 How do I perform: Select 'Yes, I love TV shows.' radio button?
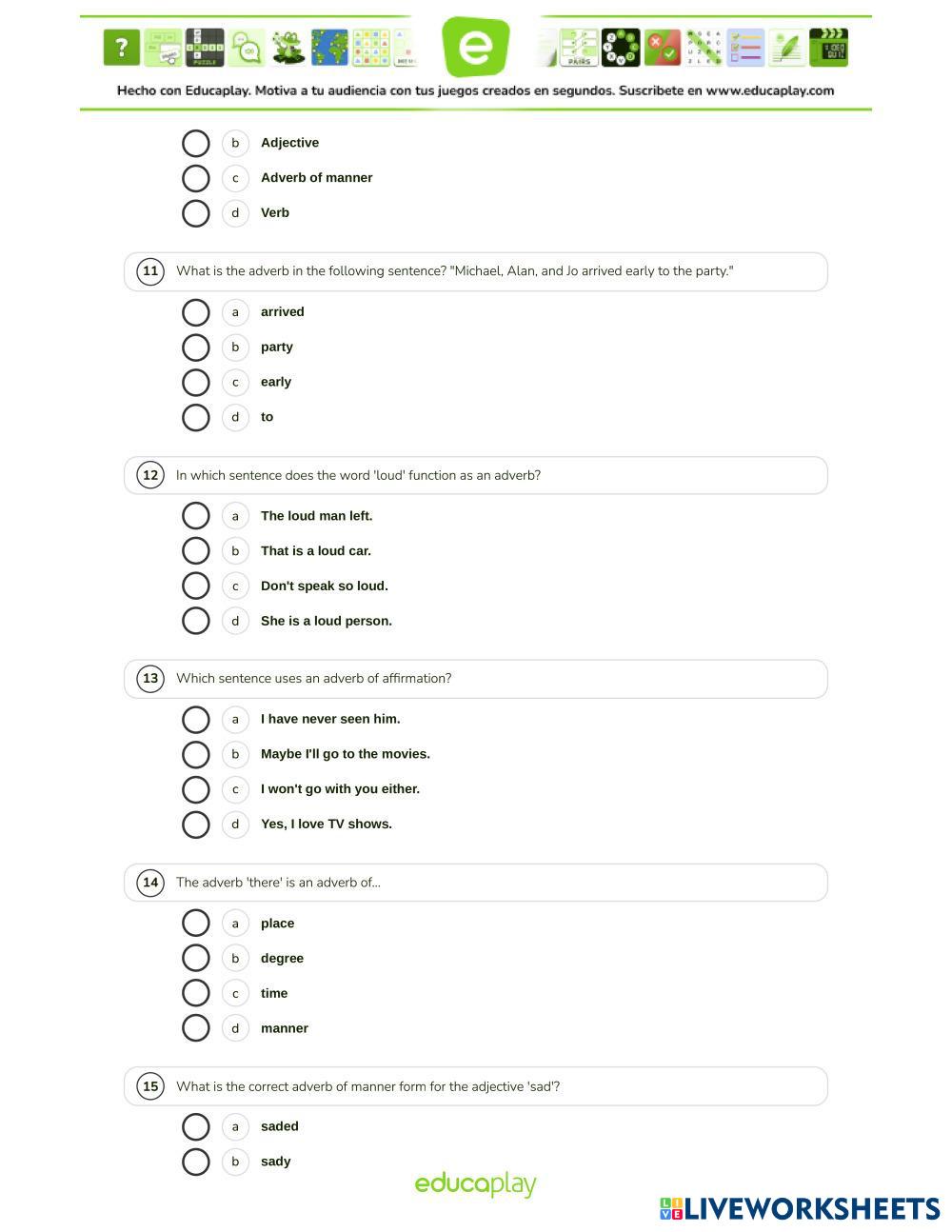coord(195,825)
